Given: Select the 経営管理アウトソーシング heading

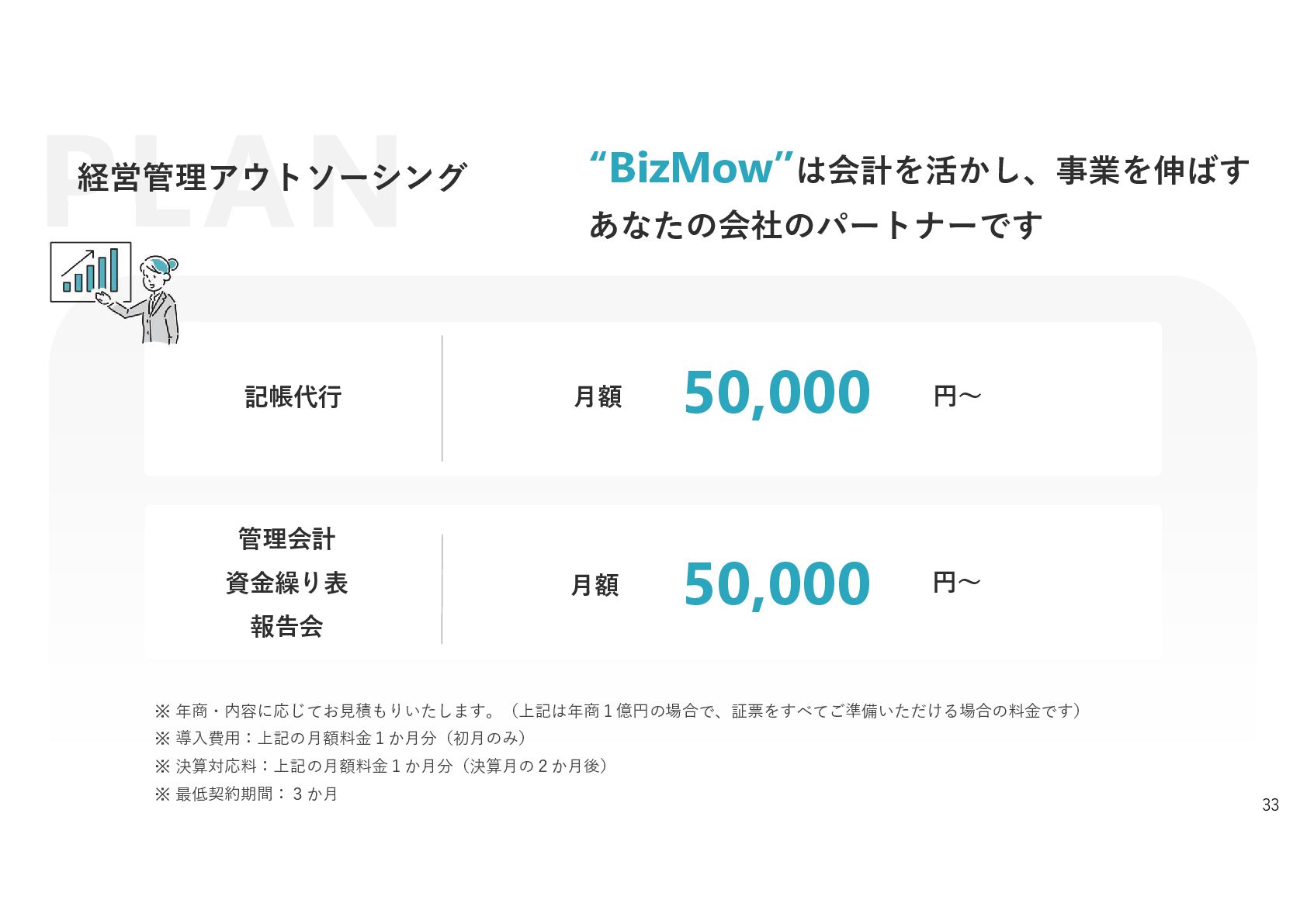Looking at the screenshot, I should [x=272, y=178].
